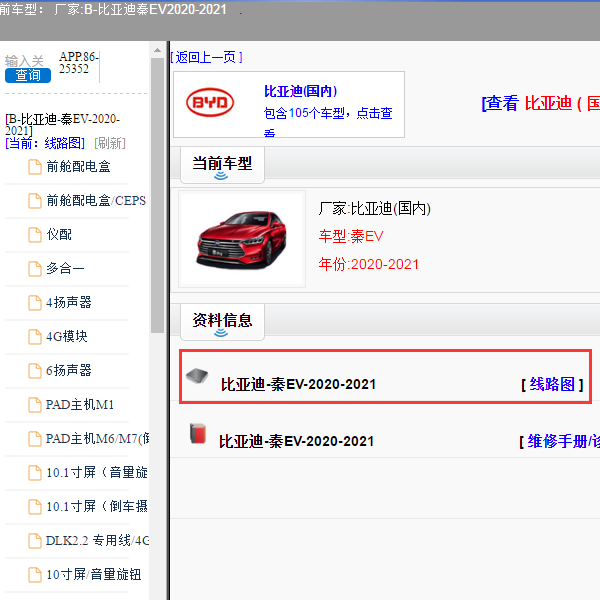This screenshot has width=600, height=600.
Task: Click file icon beside 6扬声器
Action: [x=35, y=372]
